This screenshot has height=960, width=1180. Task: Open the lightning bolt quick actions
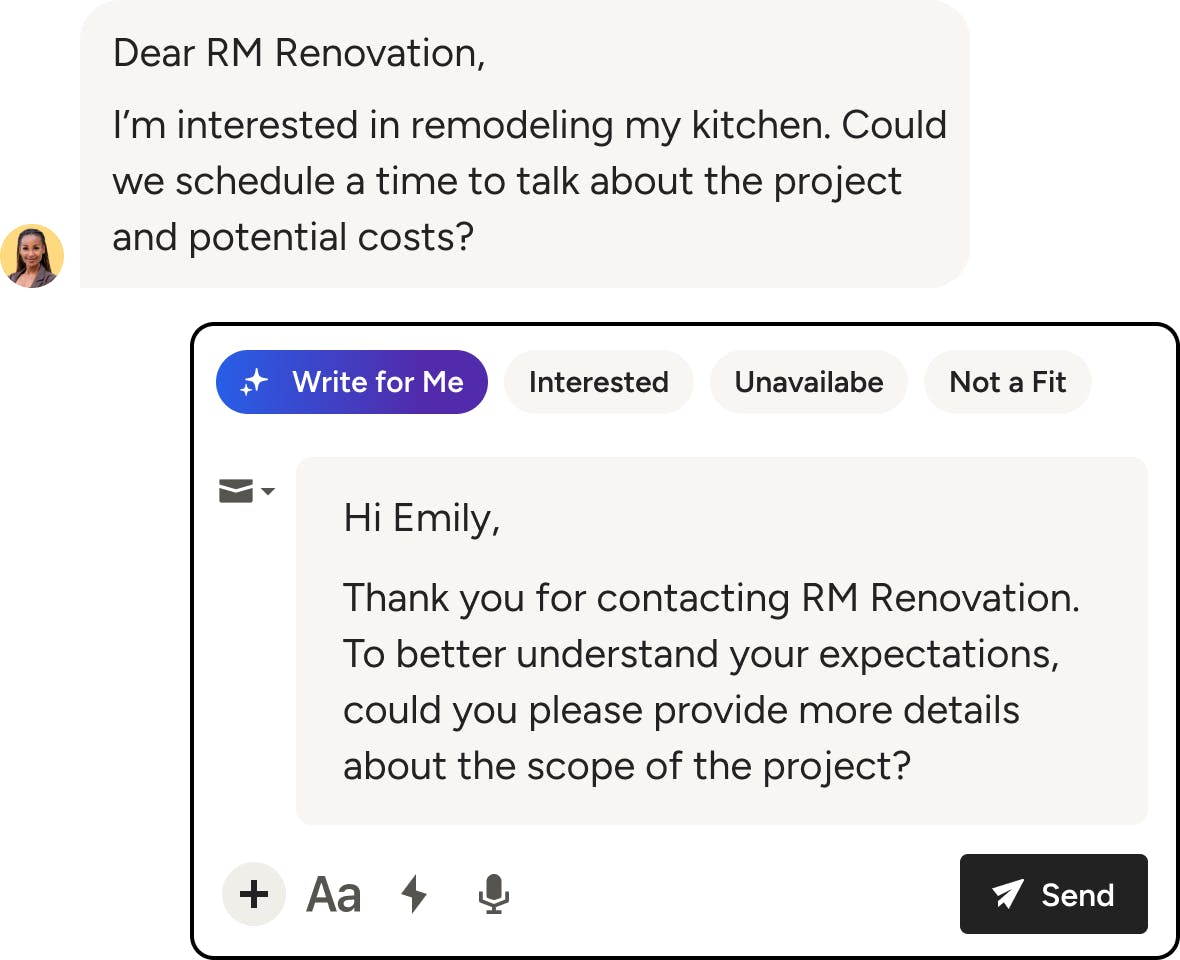414,894
